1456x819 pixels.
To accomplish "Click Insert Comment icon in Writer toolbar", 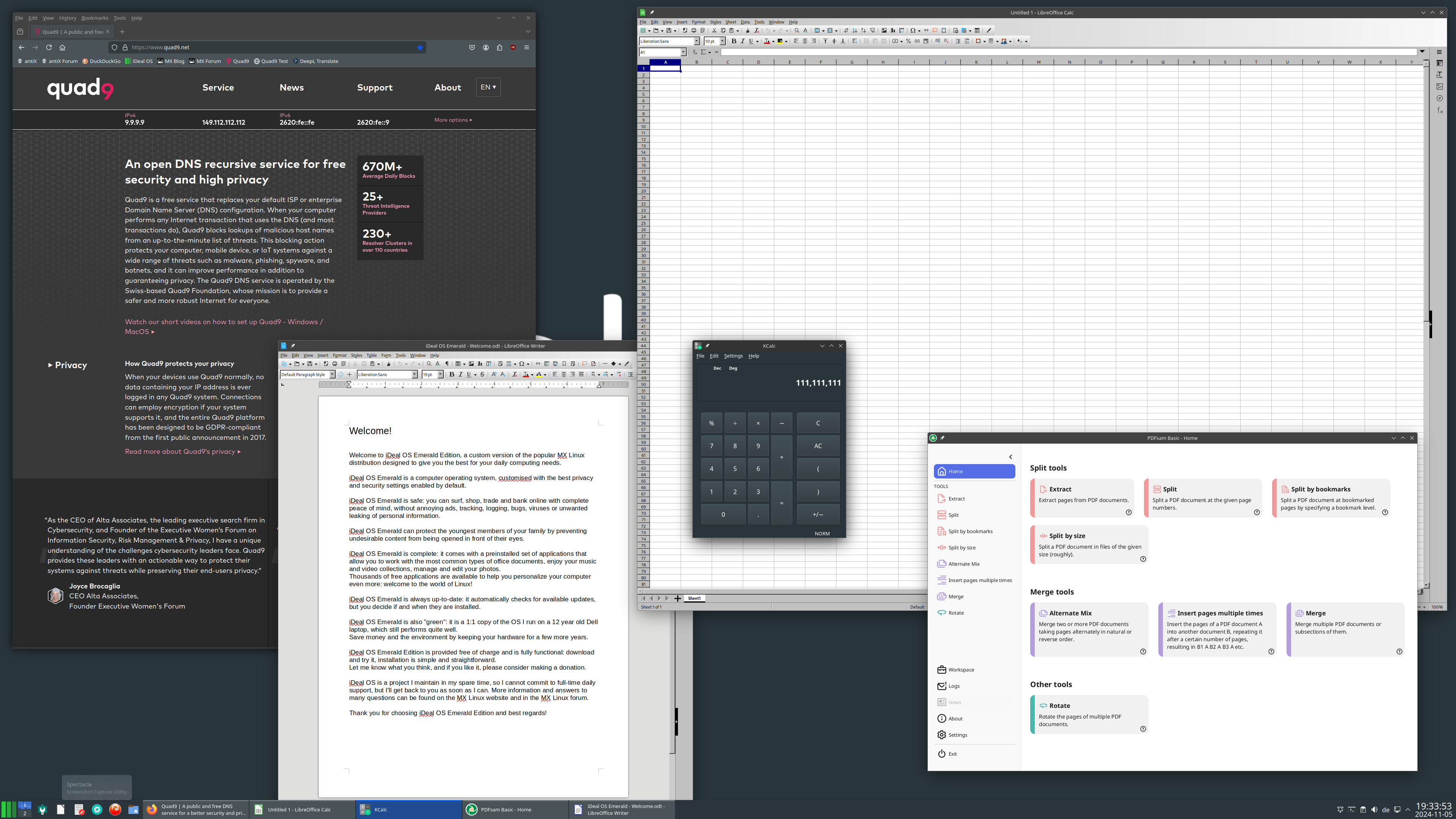I will point(584,364).
